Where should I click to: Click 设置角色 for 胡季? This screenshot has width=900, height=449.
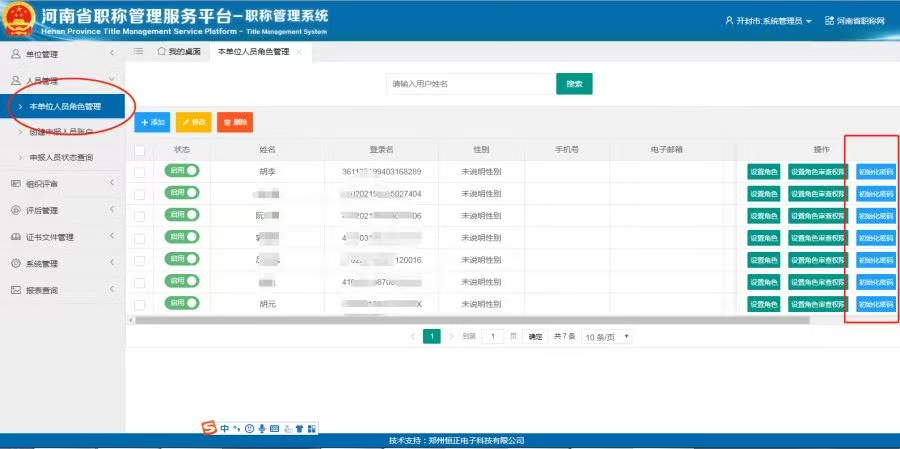[x=763, y=171]
